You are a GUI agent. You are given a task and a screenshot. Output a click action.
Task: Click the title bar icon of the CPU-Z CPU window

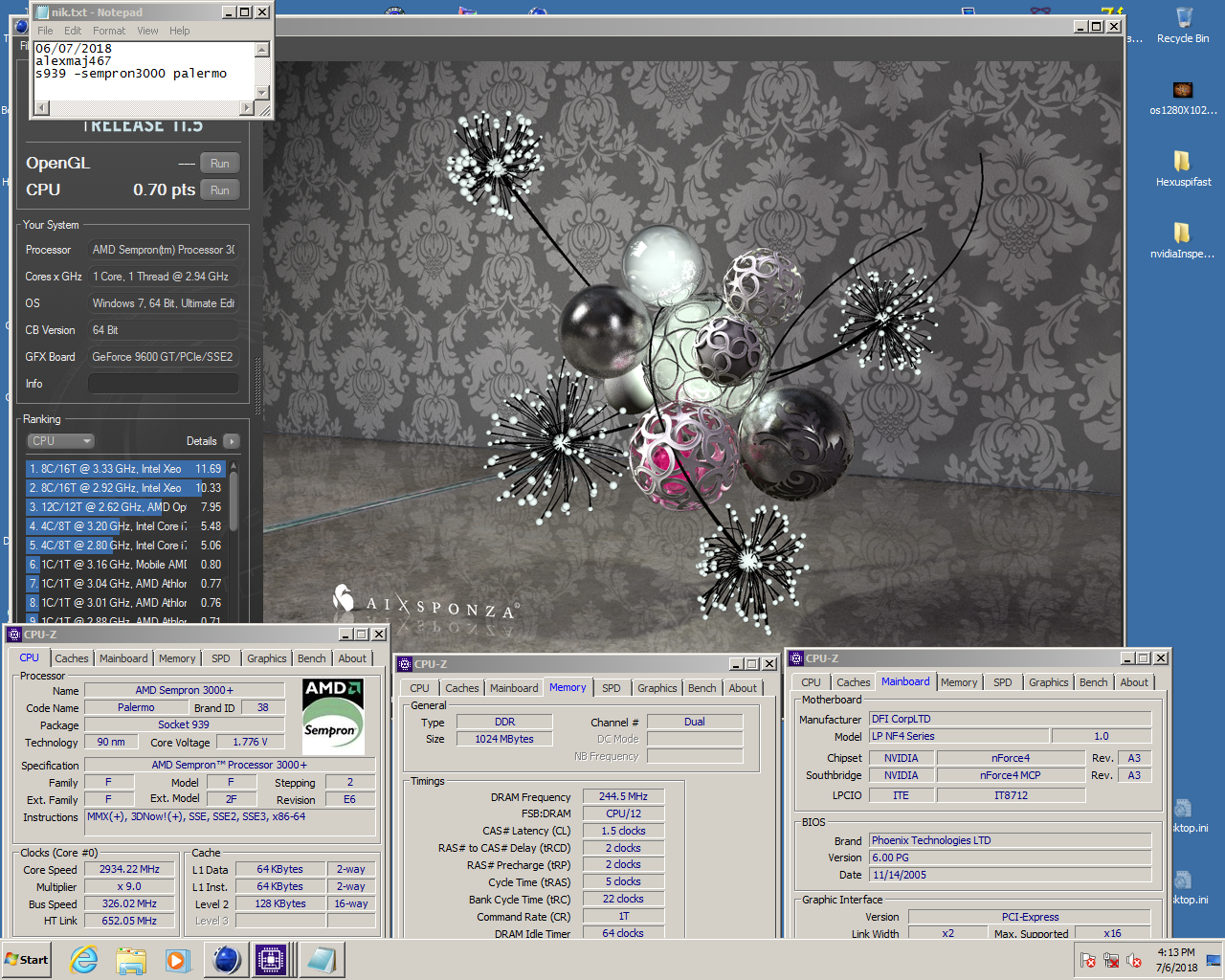click(x=14, y=635)
